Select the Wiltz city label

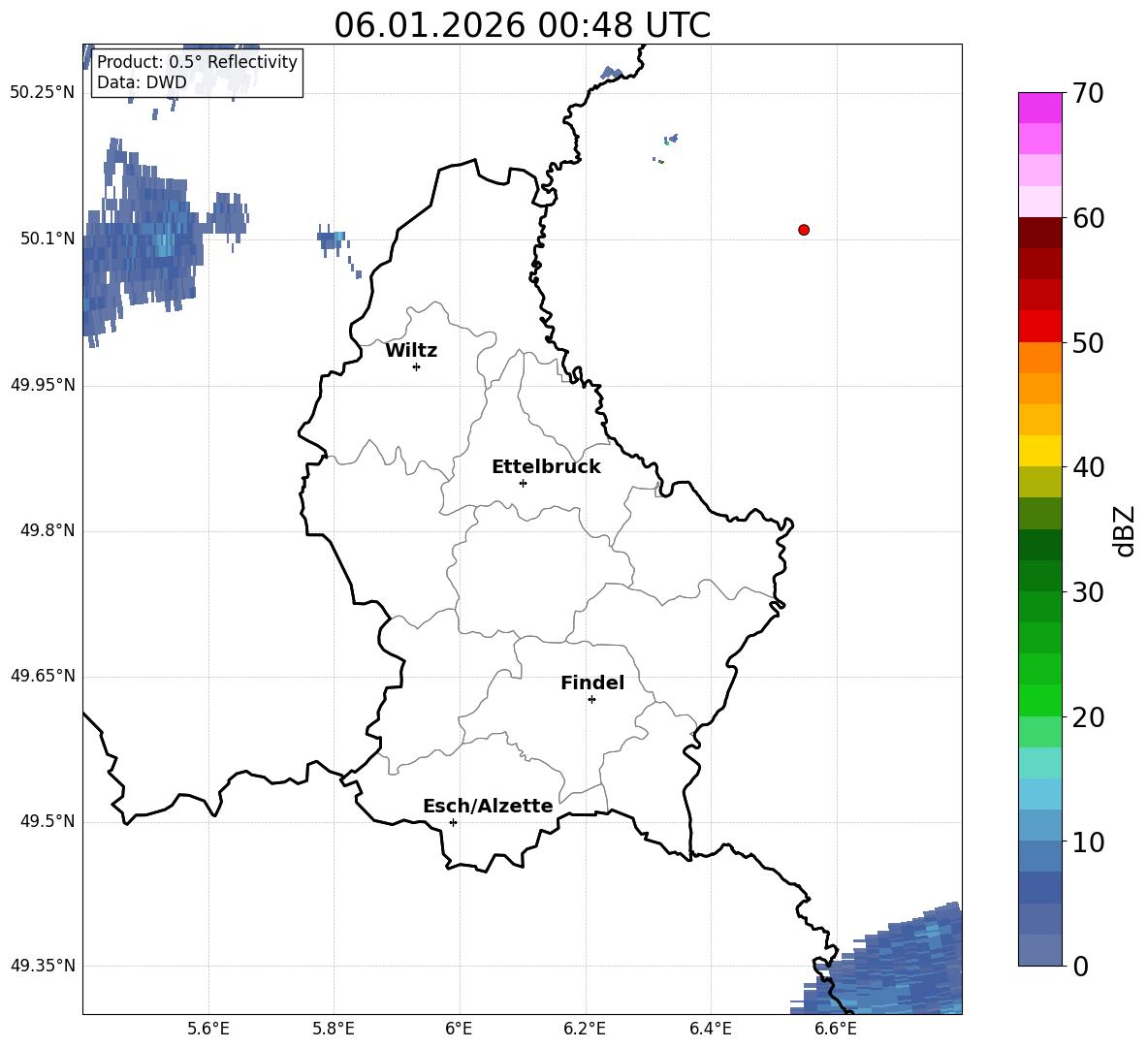pos(411,351)
